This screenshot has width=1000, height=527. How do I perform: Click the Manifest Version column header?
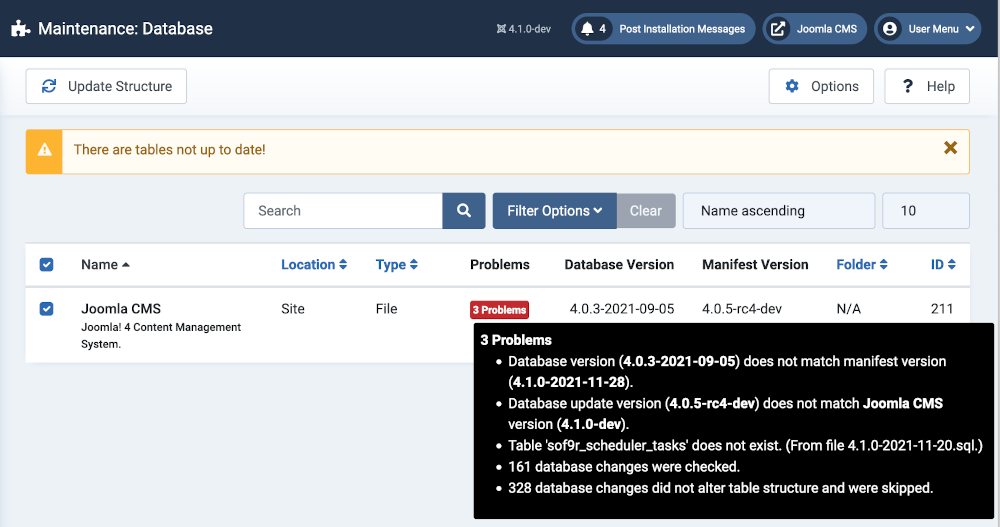click(755, 265)
